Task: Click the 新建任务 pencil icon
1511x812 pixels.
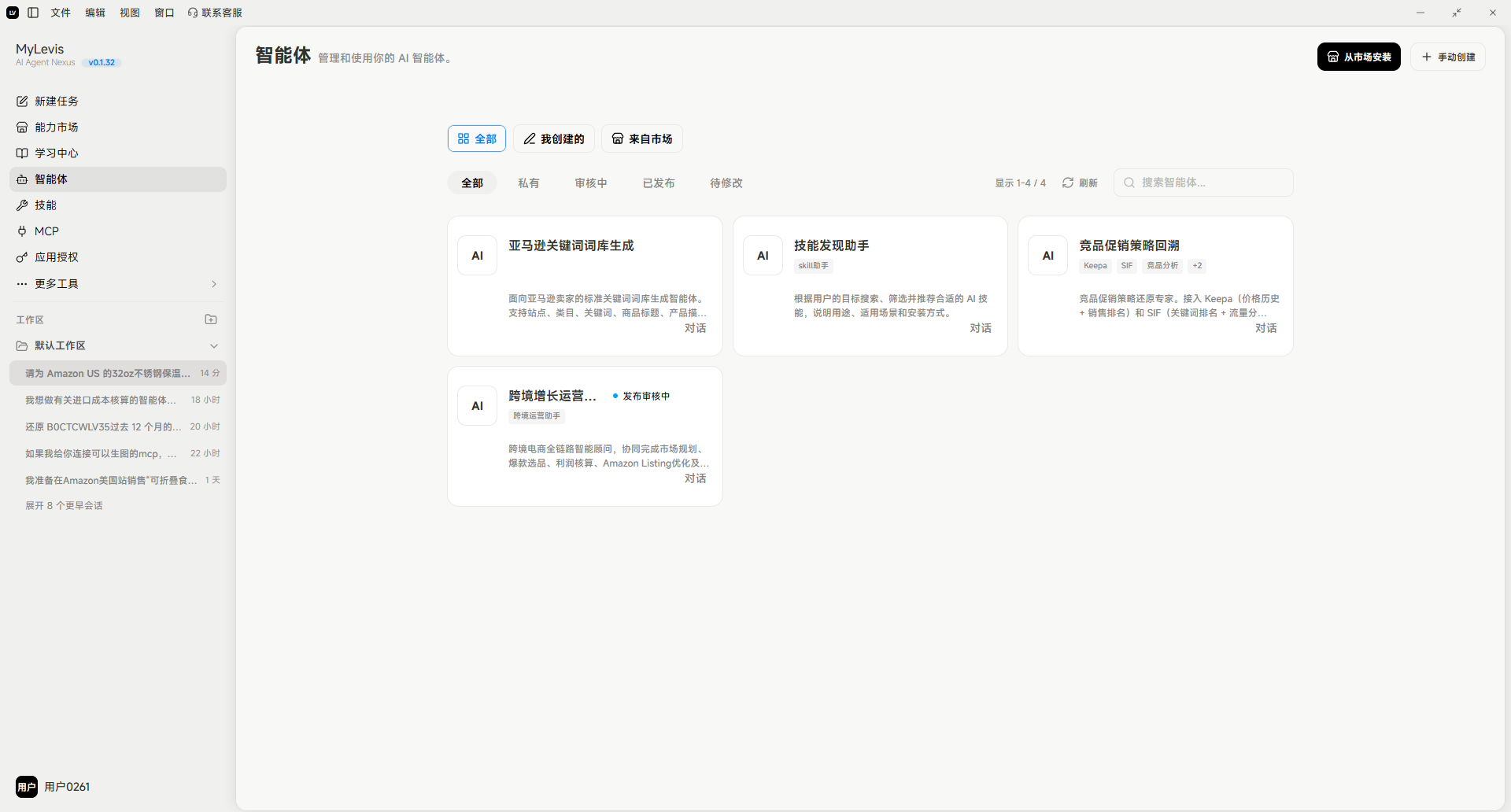Action: (x=22, y=101)
